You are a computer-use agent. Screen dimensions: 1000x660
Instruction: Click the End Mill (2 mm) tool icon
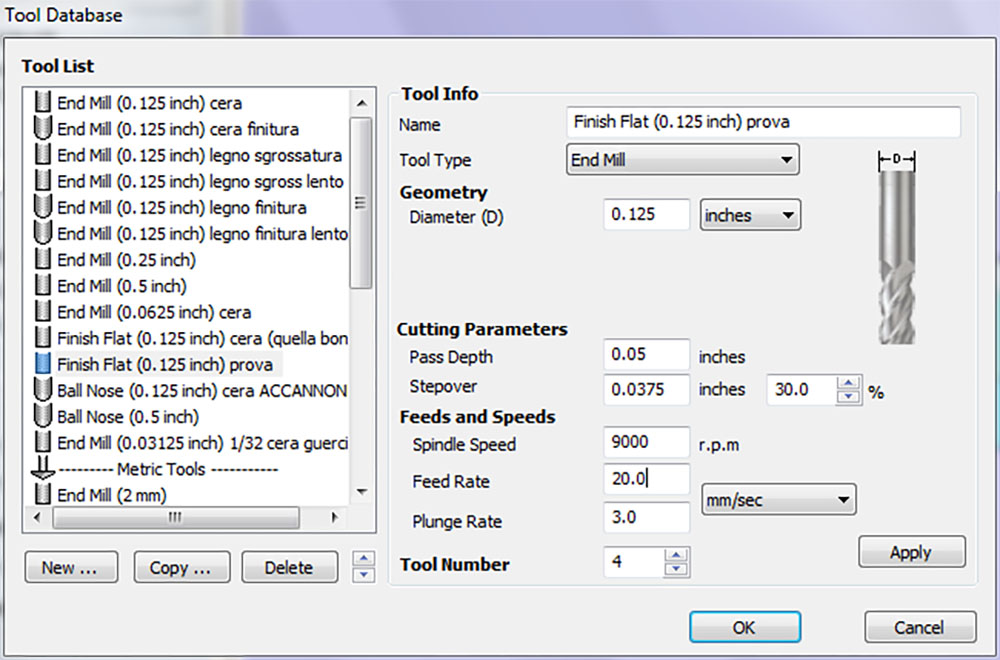click(42, 494)
